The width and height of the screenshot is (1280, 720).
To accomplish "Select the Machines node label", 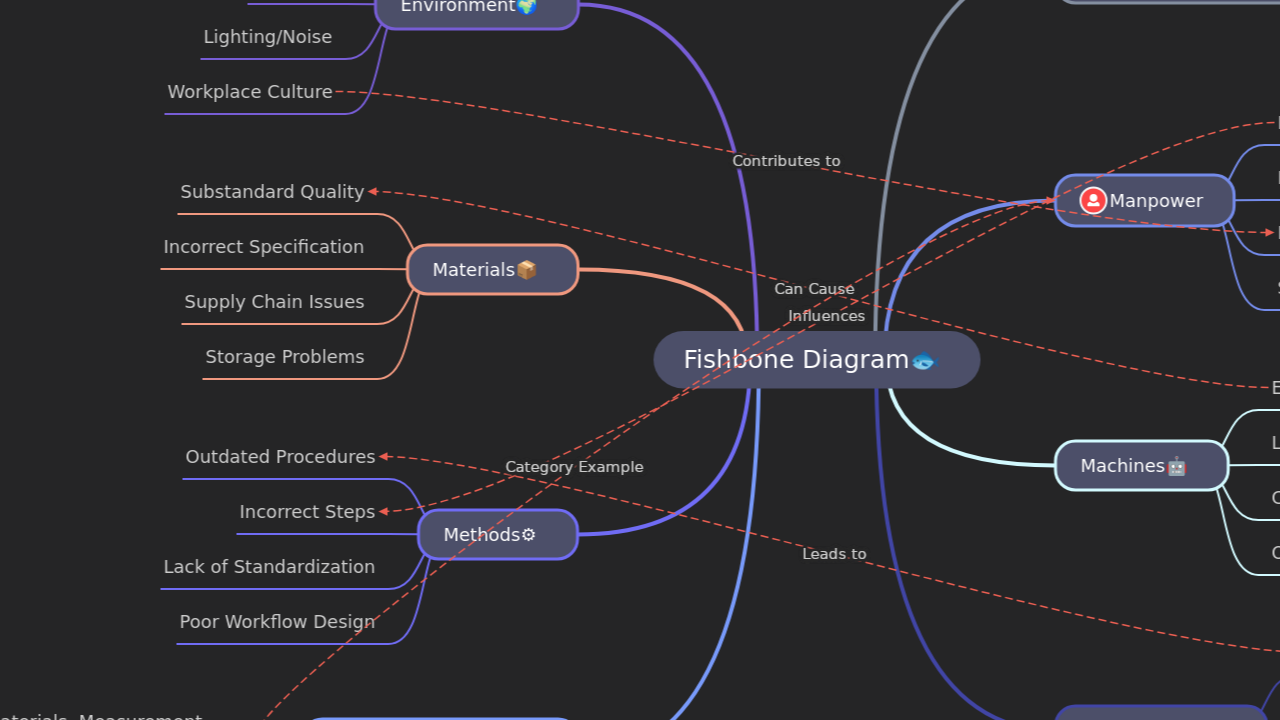I will coord(1122,466).
